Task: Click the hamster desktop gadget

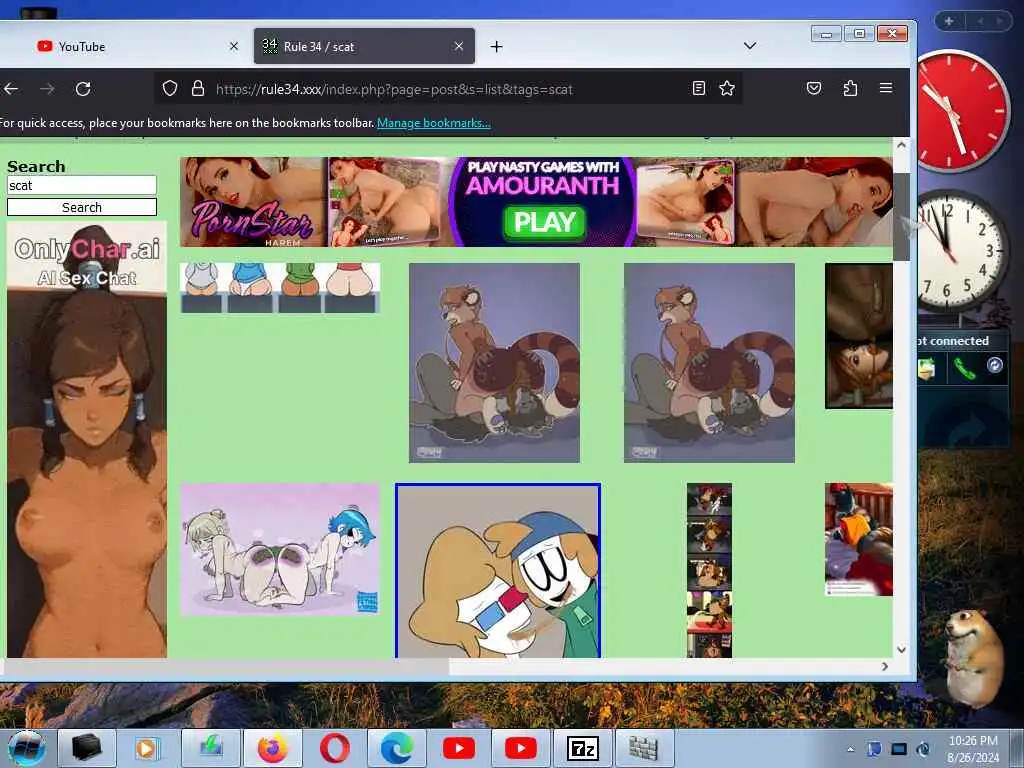Action: coord(974,658)
